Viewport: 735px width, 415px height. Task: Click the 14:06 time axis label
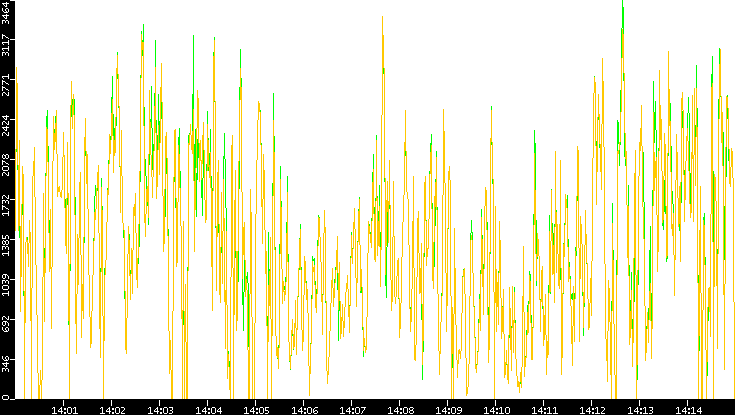click(304, 410)
